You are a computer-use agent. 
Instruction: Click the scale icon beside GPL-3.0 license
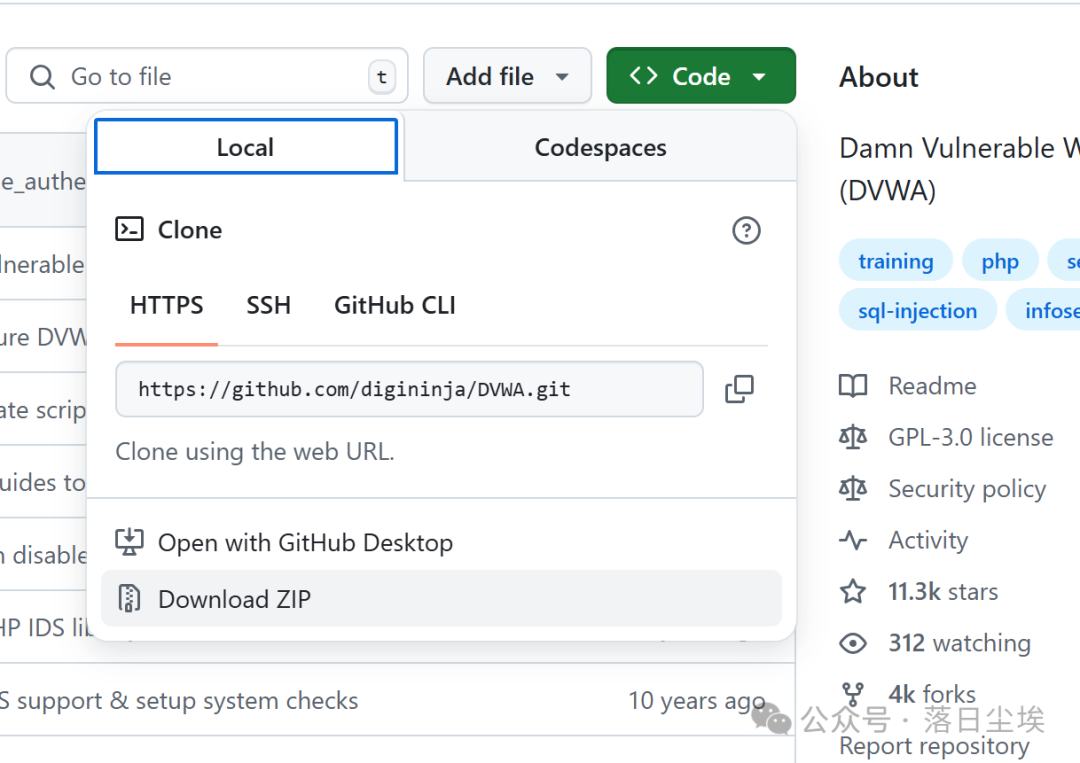(853, 437)
